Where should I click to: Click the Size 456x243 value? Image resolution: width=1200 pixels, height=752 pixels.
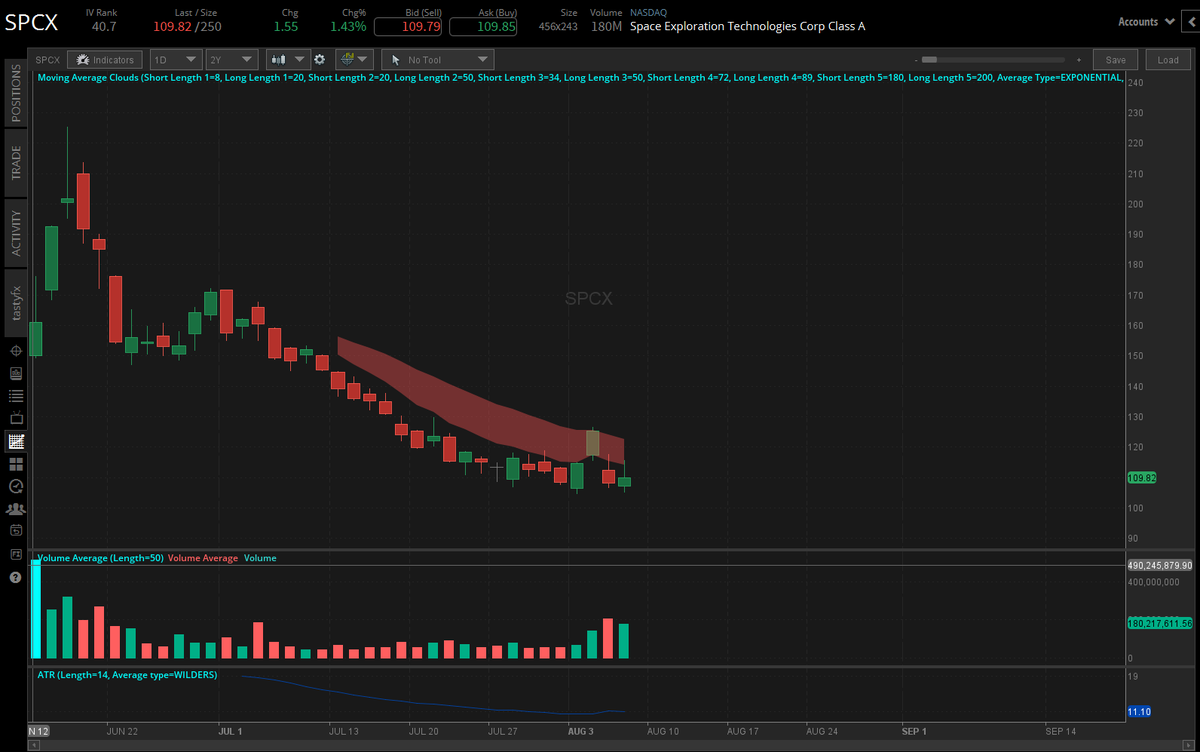558,27
